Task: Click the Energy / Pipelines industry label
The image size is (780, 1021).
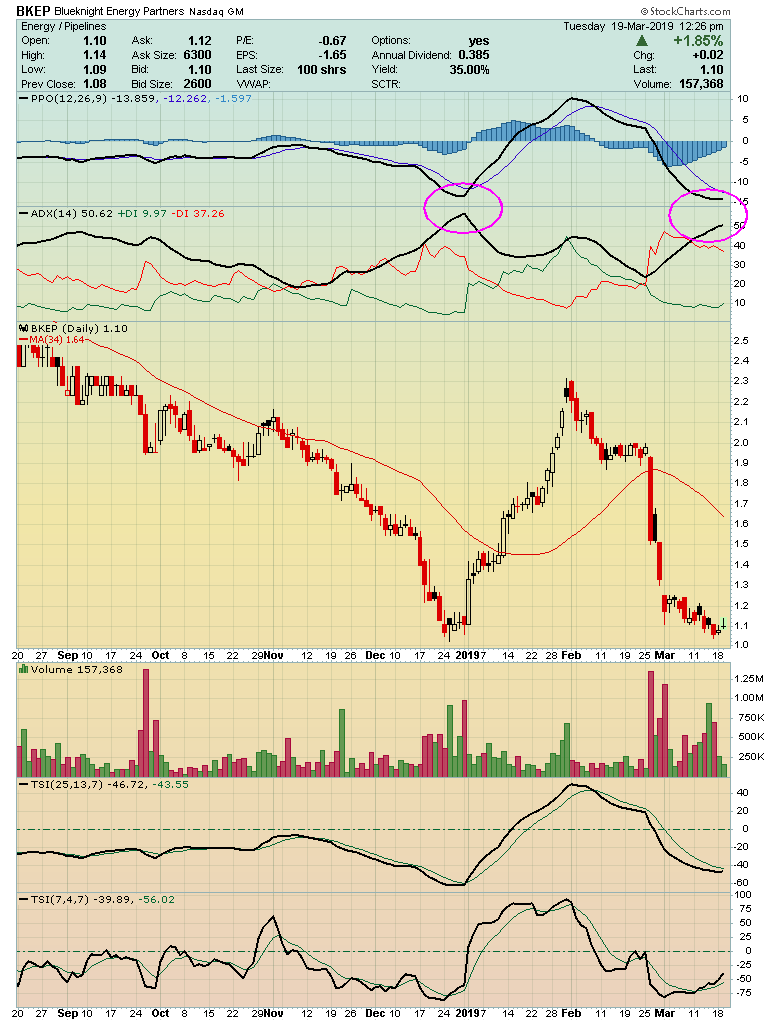Action: click(x=63, y=27)
